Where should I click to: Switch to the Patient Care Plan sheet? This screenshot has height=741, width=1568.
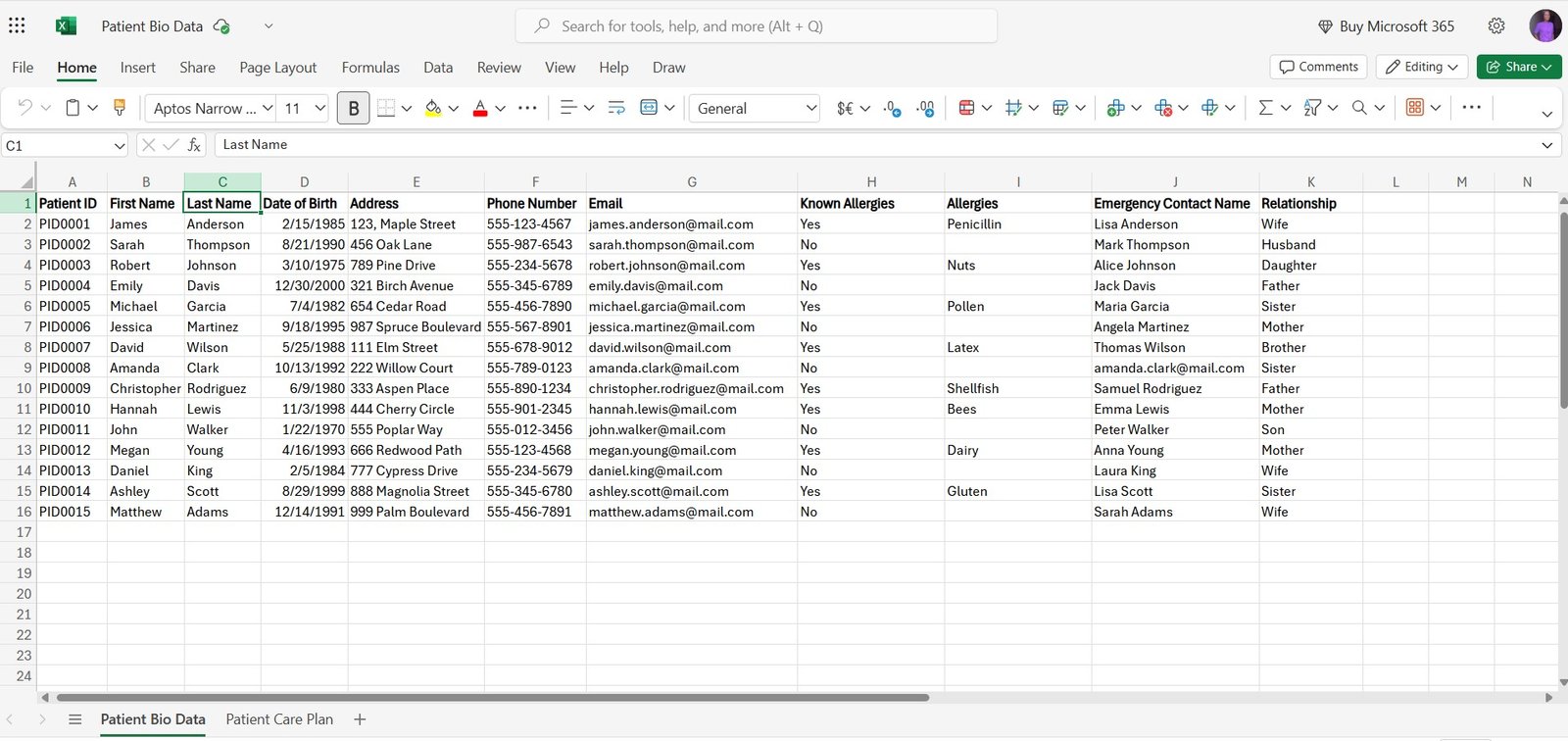(x=279, y=719)
